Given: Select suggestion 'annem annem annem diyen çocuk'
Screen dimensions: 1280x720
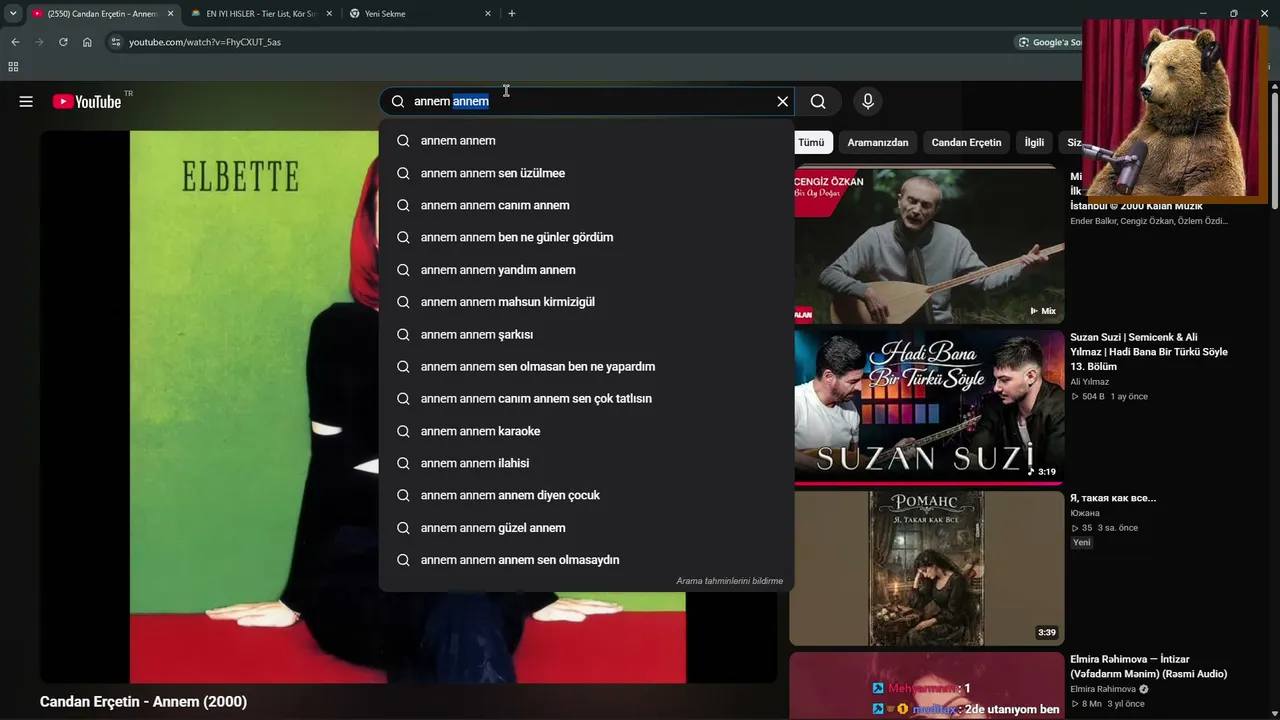Looking at the screenshot, I should (x=586, y=495).
